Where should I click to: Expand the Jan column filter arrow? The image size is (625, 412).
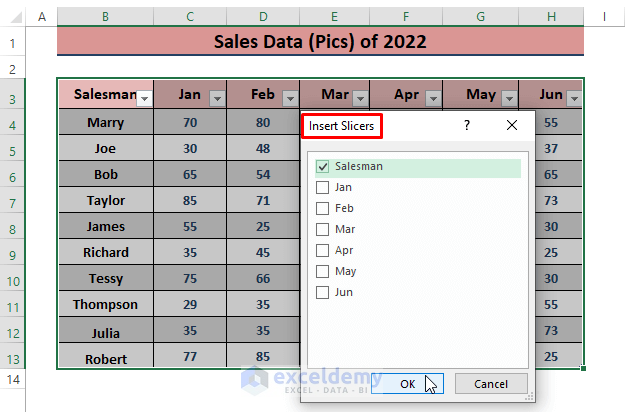[217, 98]
